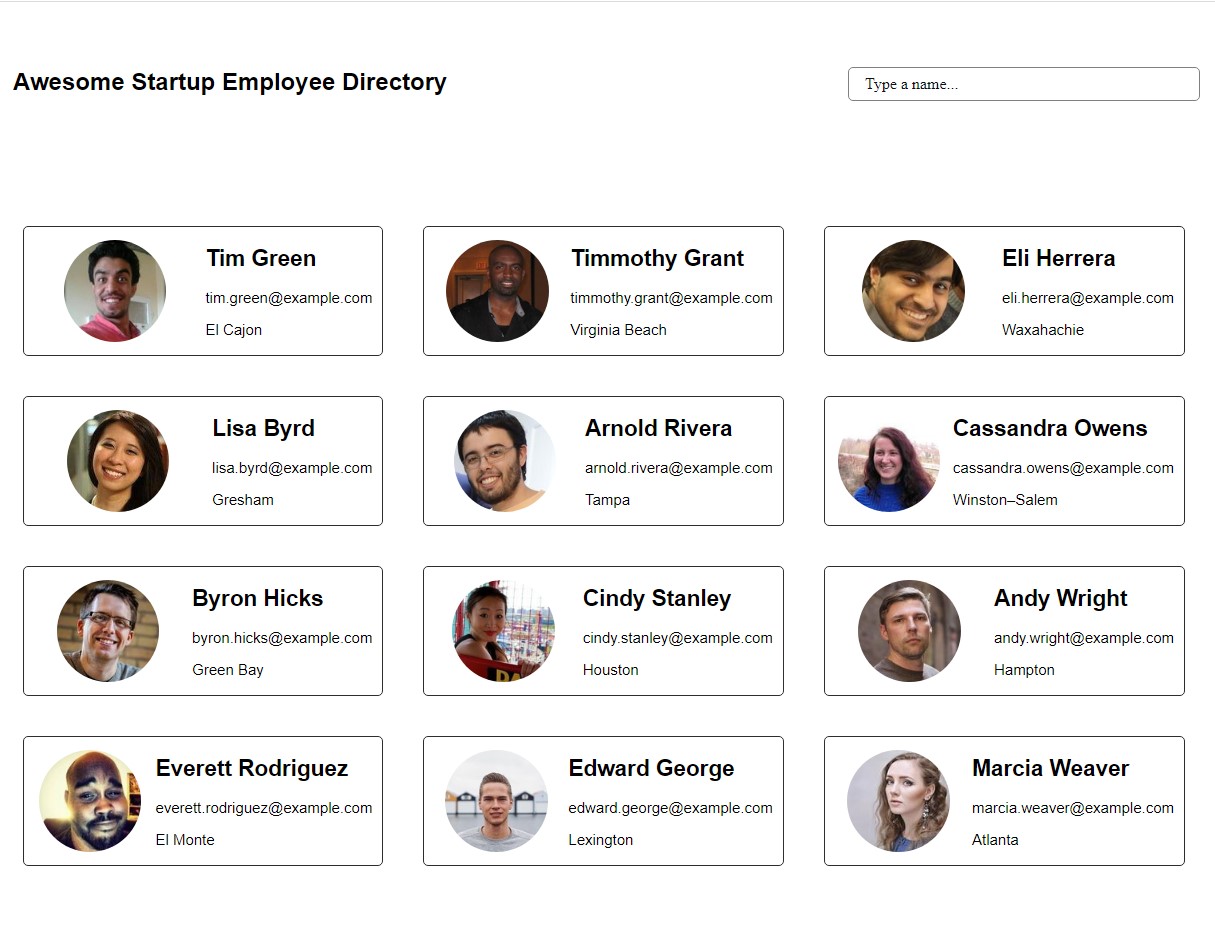Open Tim Green's profile photo
The height and width of the screenshot is (931, 1215).
click(x=115, y=291)
